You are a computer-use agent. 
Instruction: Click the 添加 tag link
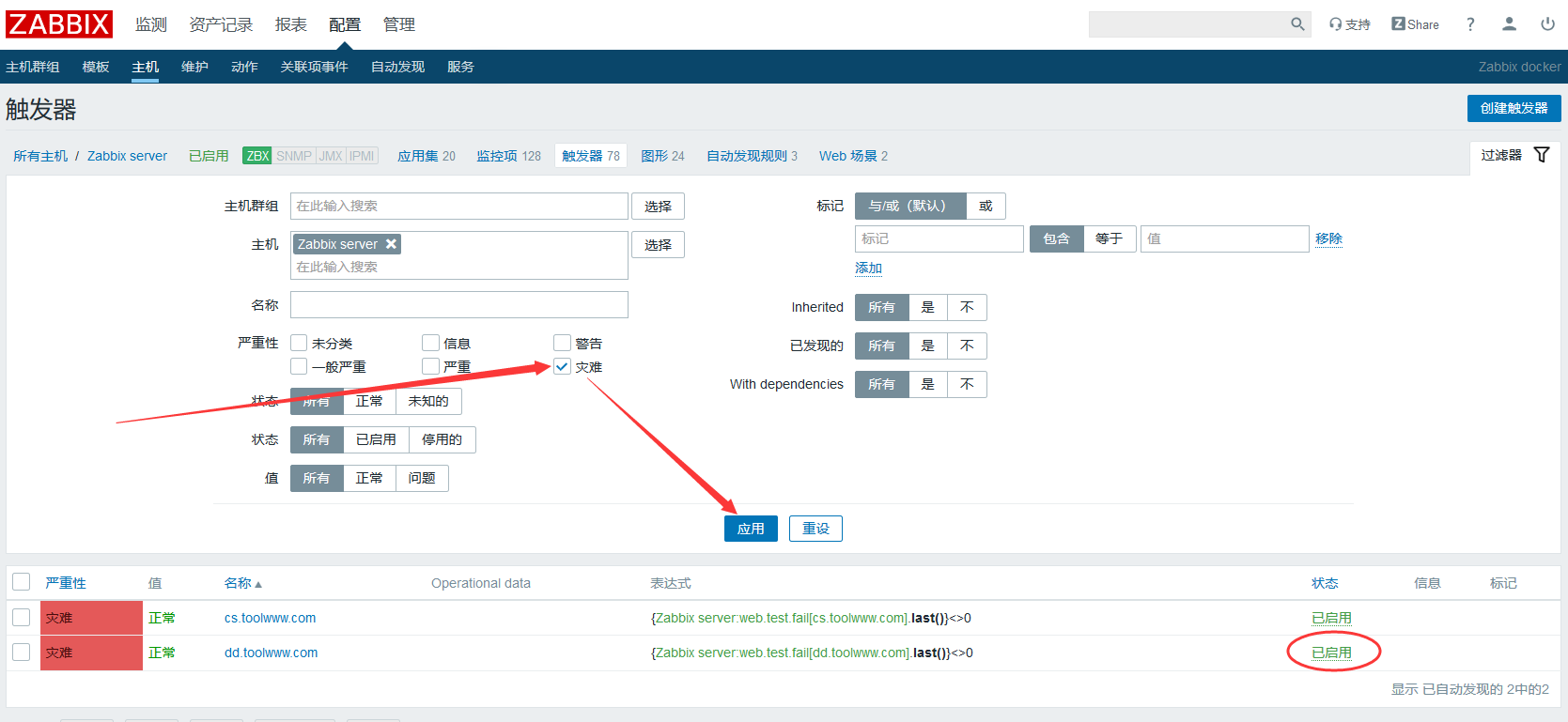click(x=868, y=269)
